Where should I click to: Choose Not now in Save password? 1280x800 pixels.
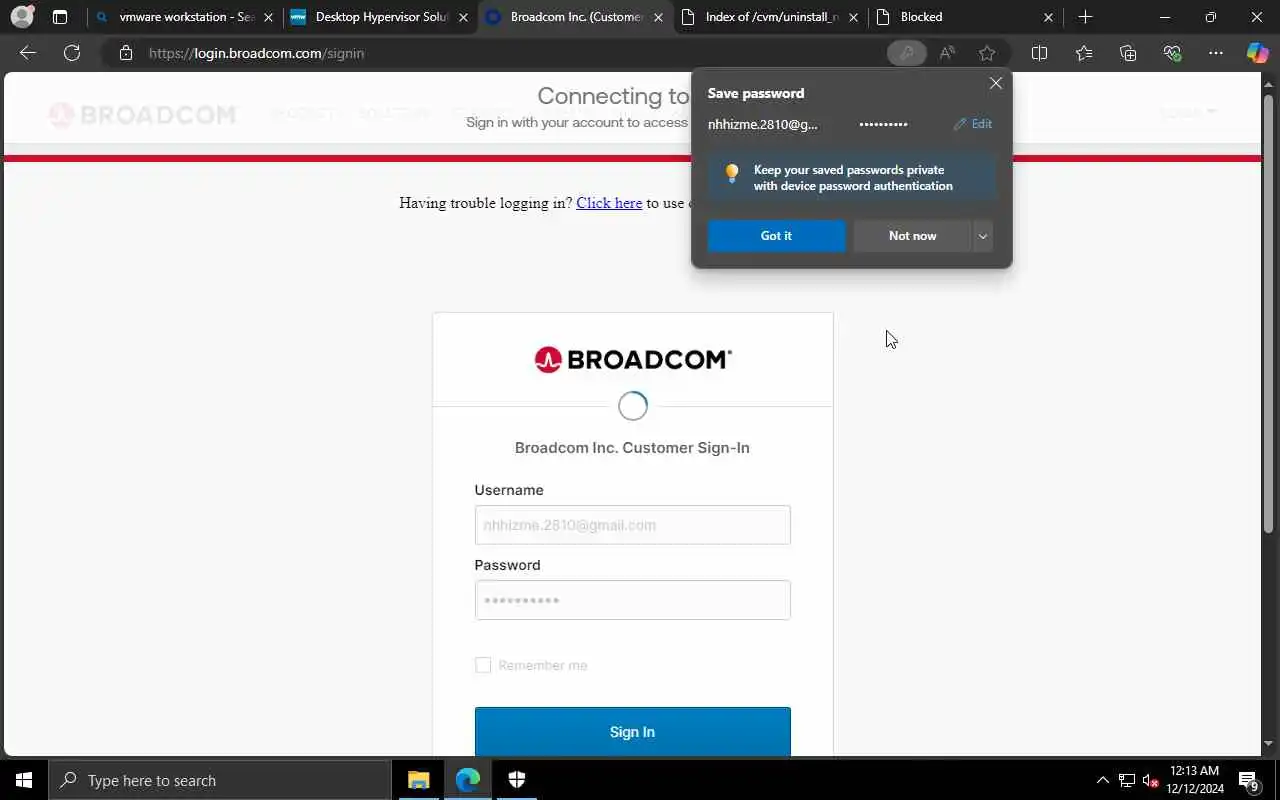912,236
